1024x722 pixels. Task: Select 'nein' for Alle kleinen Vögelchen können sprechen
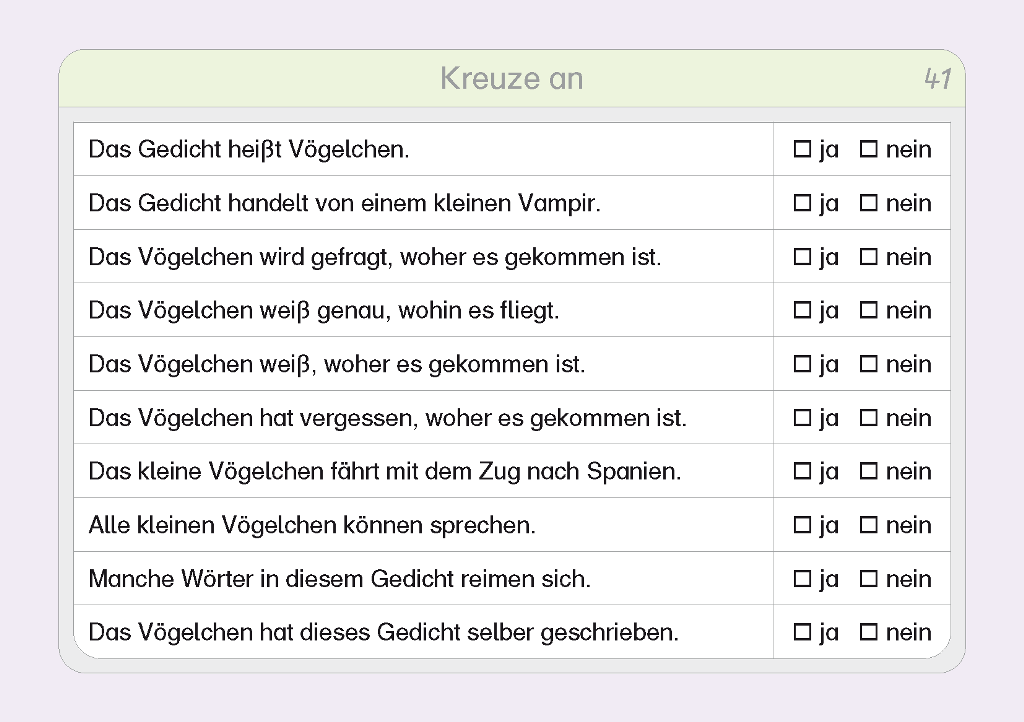(868, 526)
